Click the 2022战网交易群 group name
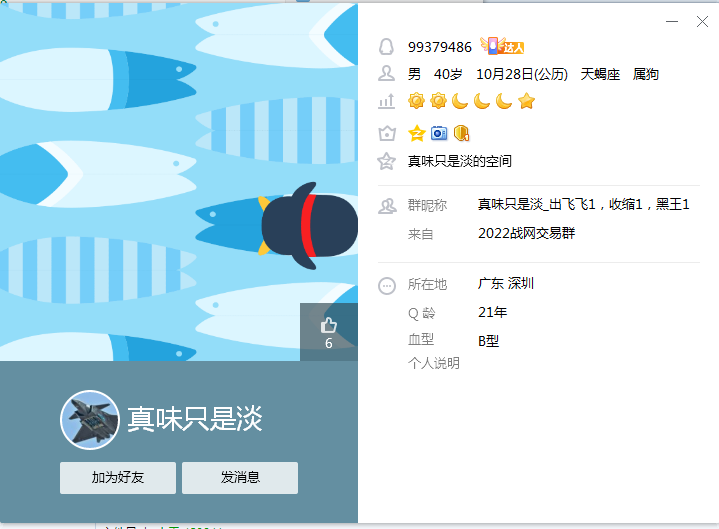The image size is (719, 529). (x=526, y=233)
